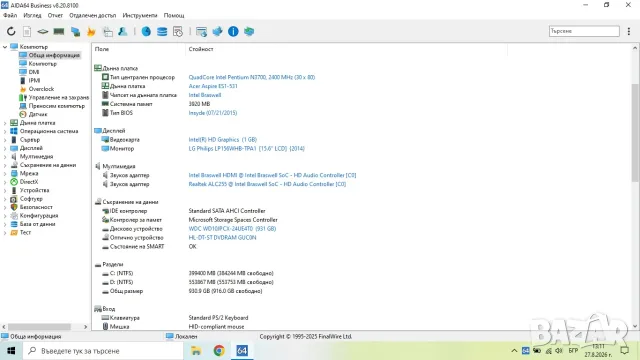This screenshot has height=360, width=640.
Task: Expand the Дънна платка tree node
Action: tap(5, 123)
